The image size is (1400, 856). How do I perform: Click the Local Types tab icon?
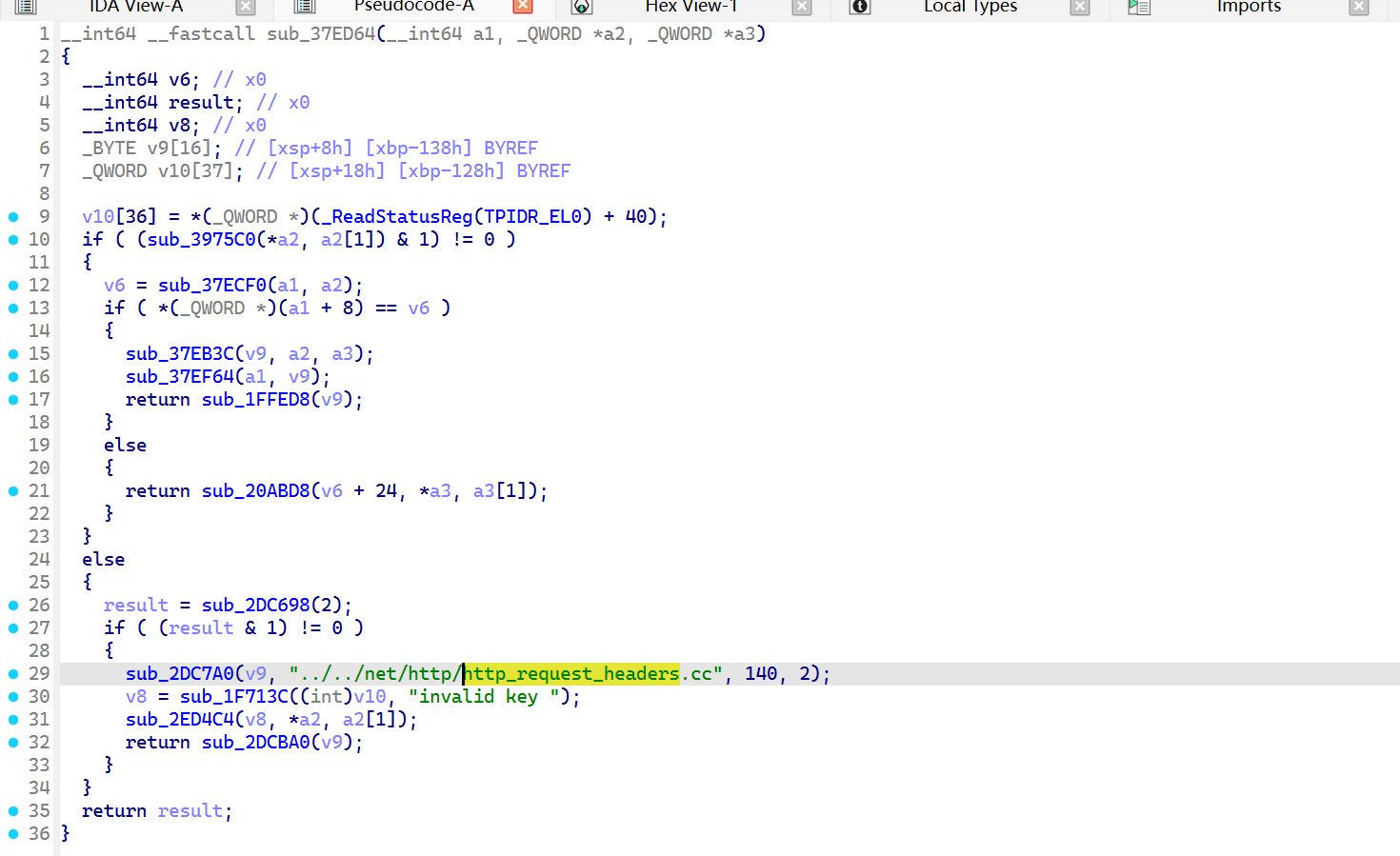860,7
